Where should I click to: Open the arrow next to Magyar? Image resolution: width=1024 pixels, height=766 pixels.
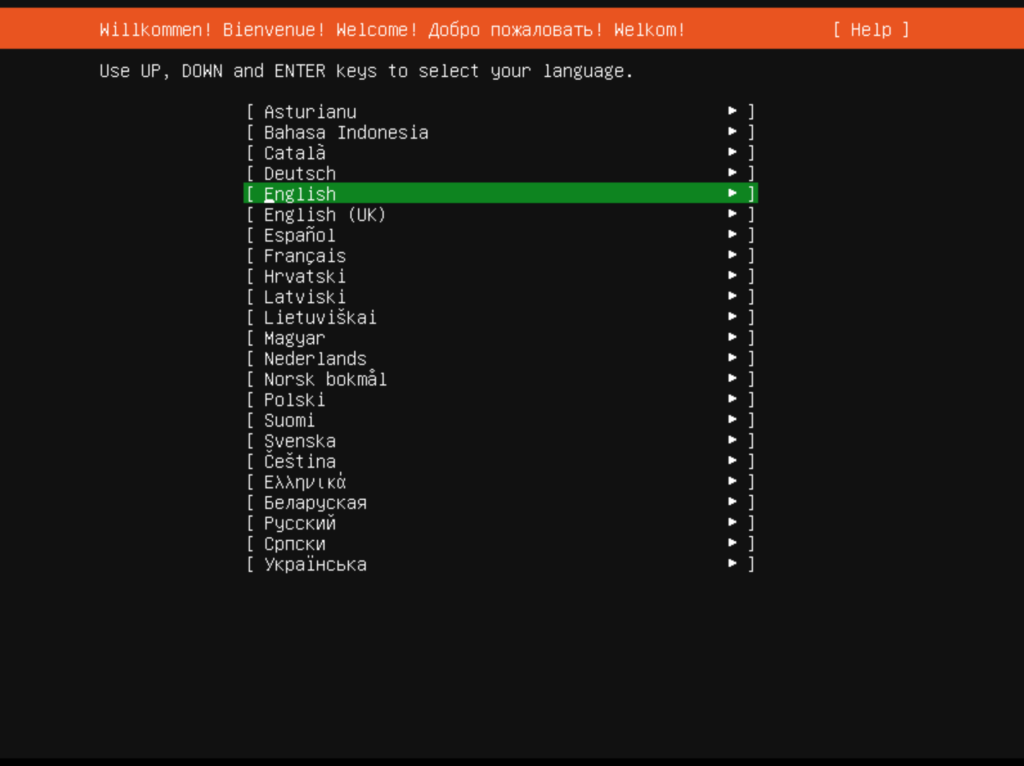[x=733, y=337]
